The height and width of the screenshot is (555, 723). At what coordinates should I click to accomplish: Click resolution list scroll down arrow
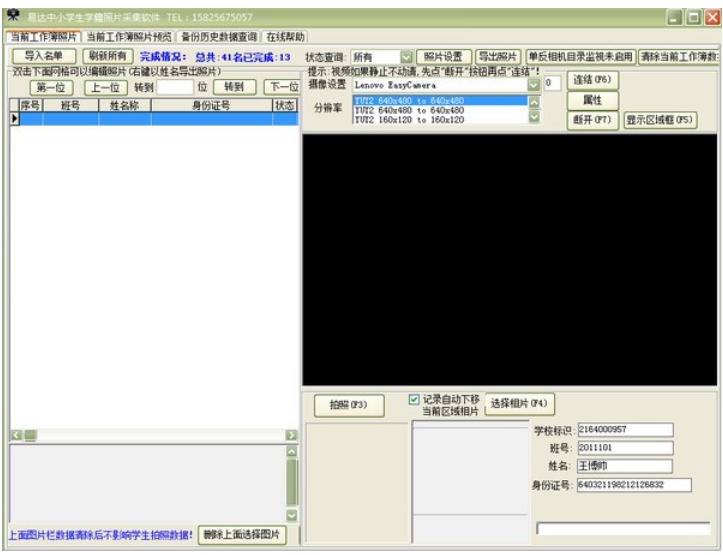tap(534, 117)
